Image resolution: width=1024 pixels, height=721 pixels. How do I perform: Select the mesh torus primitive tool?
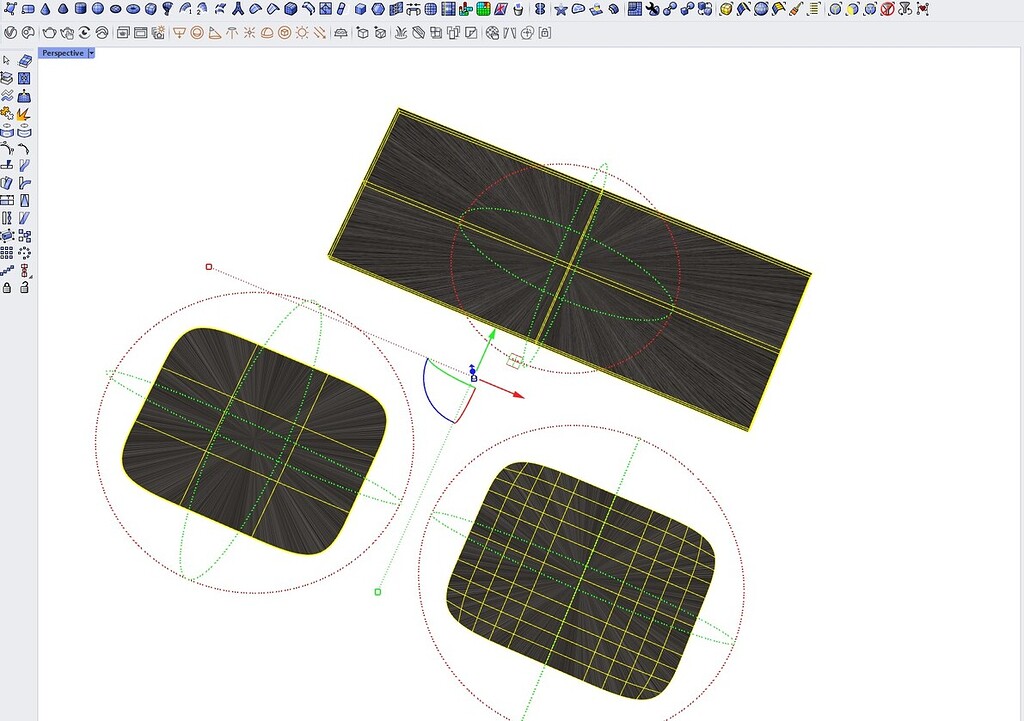133,8
